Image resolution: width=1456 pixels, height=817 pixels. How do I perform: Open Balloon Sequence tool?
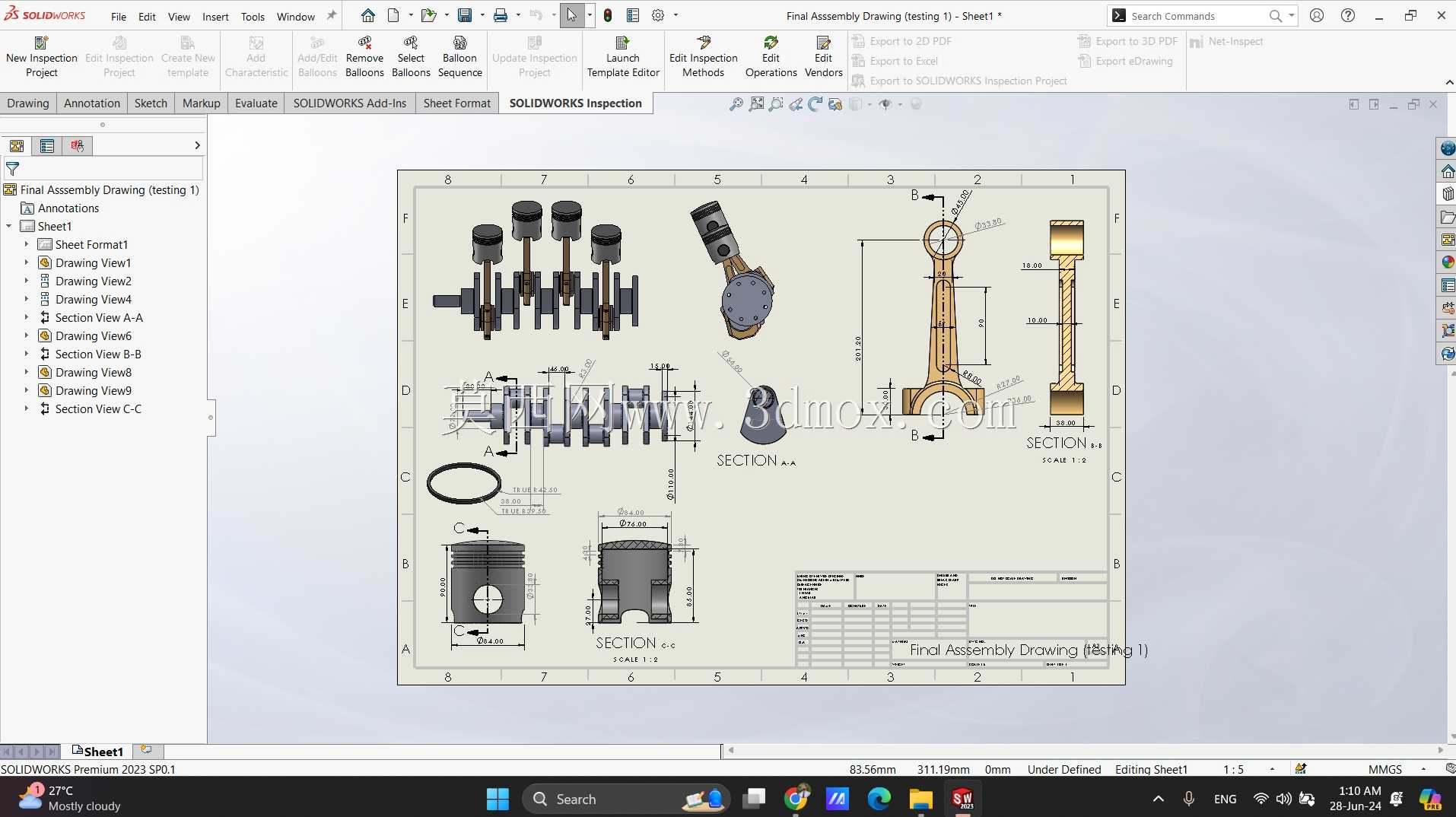coord(459,57)
